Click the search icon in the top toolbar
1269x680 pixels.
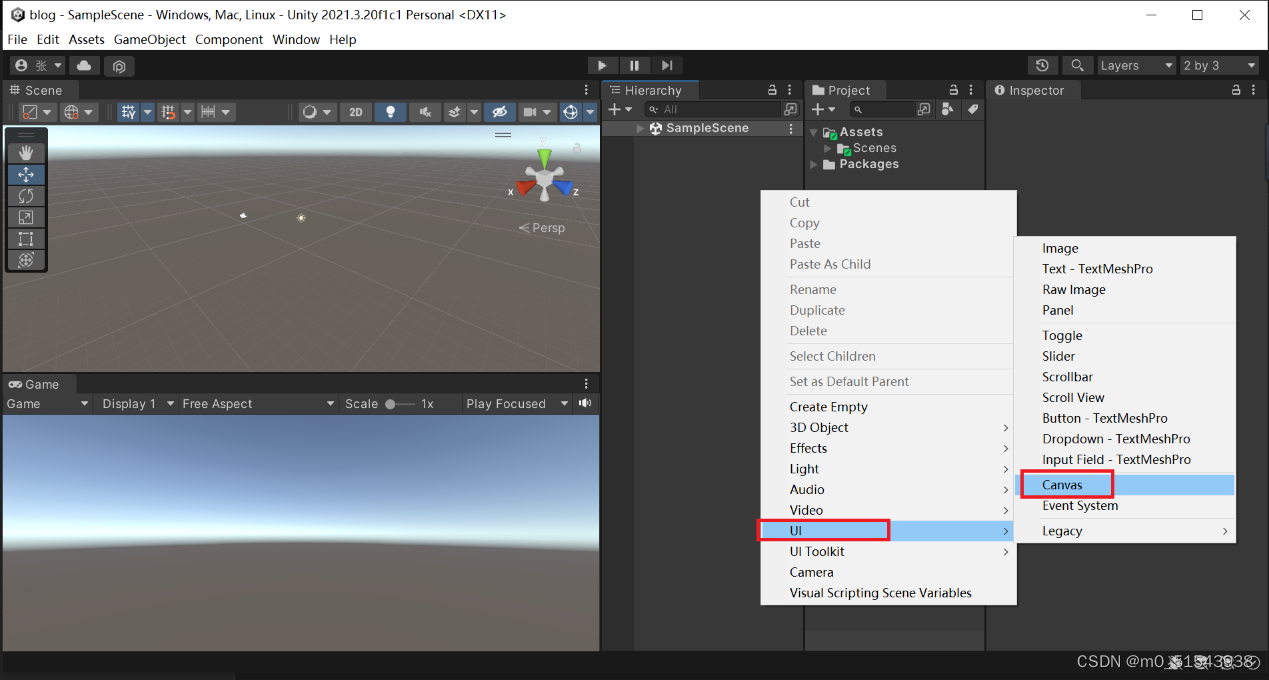(1077, 65)
